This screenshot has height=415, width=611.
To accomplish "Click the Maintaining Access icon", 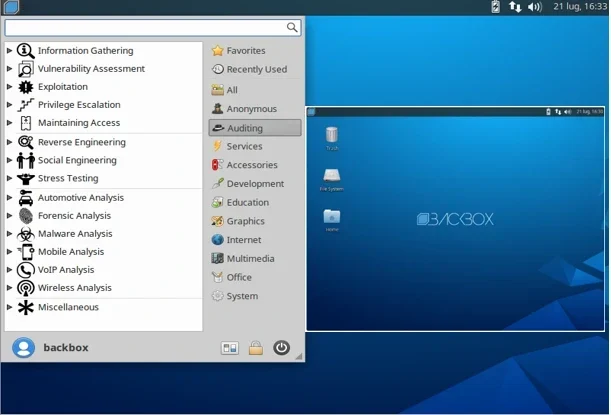I will point(26,123).
